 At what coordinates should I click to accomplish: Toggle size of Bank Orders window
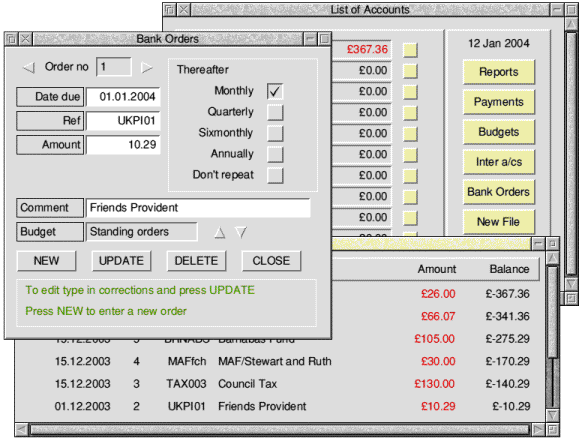point(325,39)
